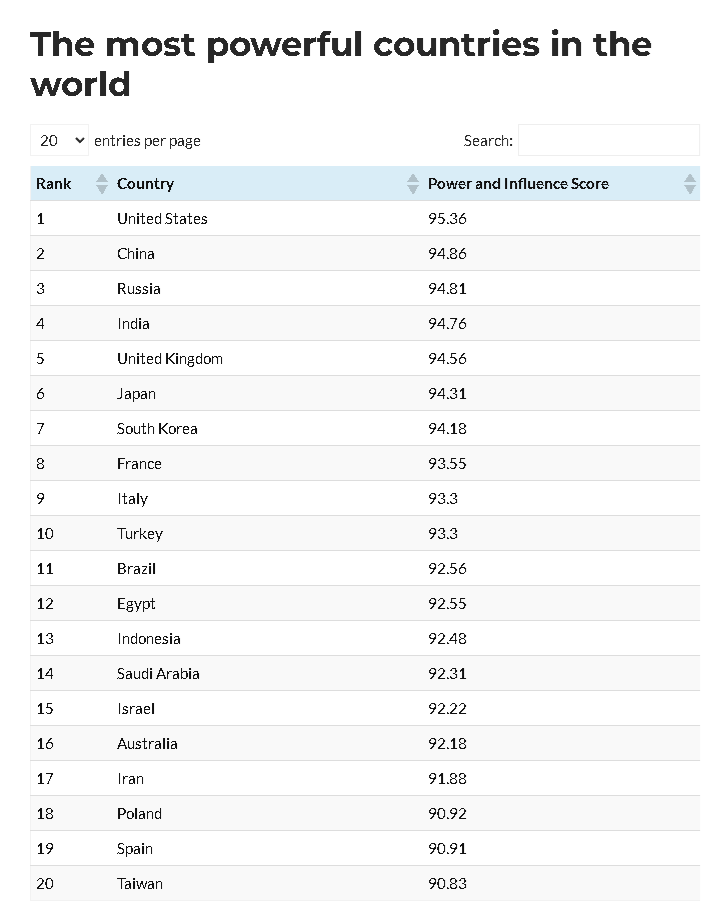Open the entries per page dropdown

(x=60, y=141)
